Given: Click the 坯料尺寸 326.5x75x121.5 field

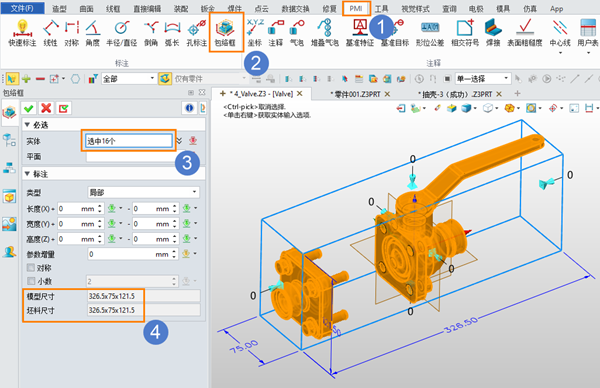Looking at the screenshot, I should 143,310.
